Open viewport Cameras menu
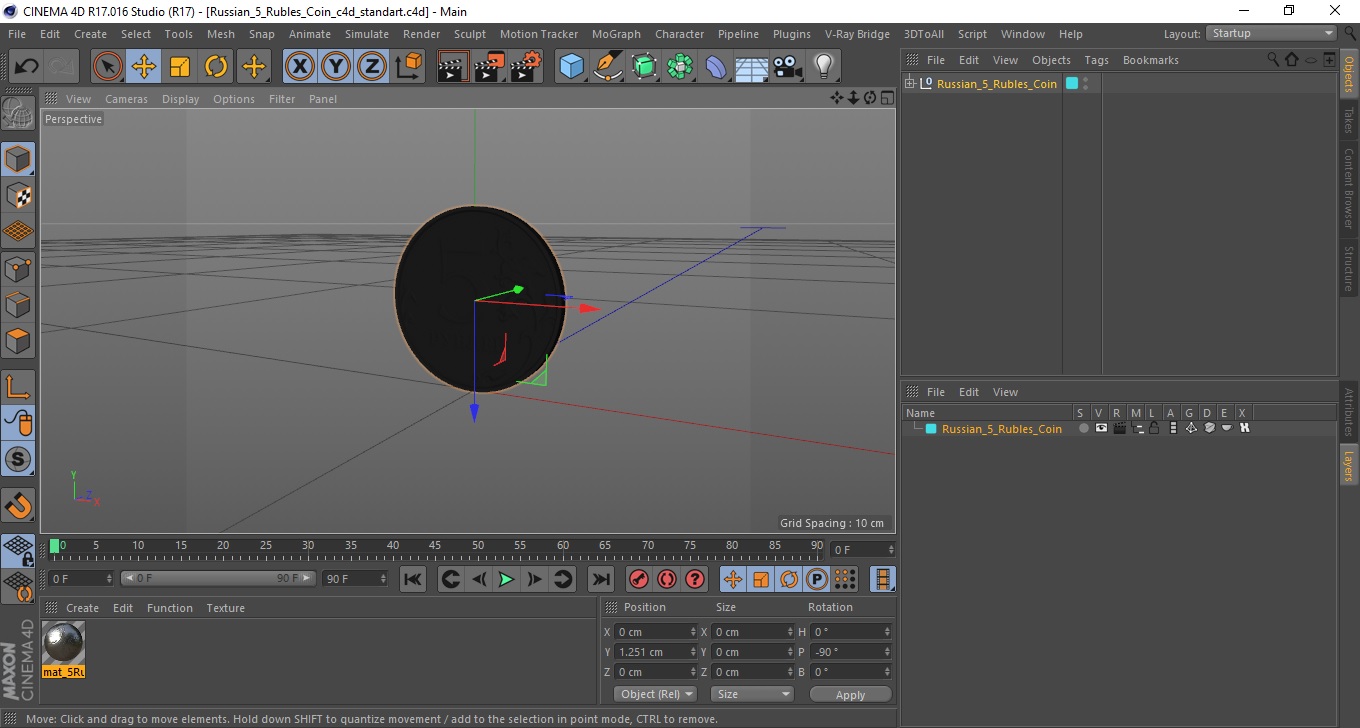 [x=126, y=99]
